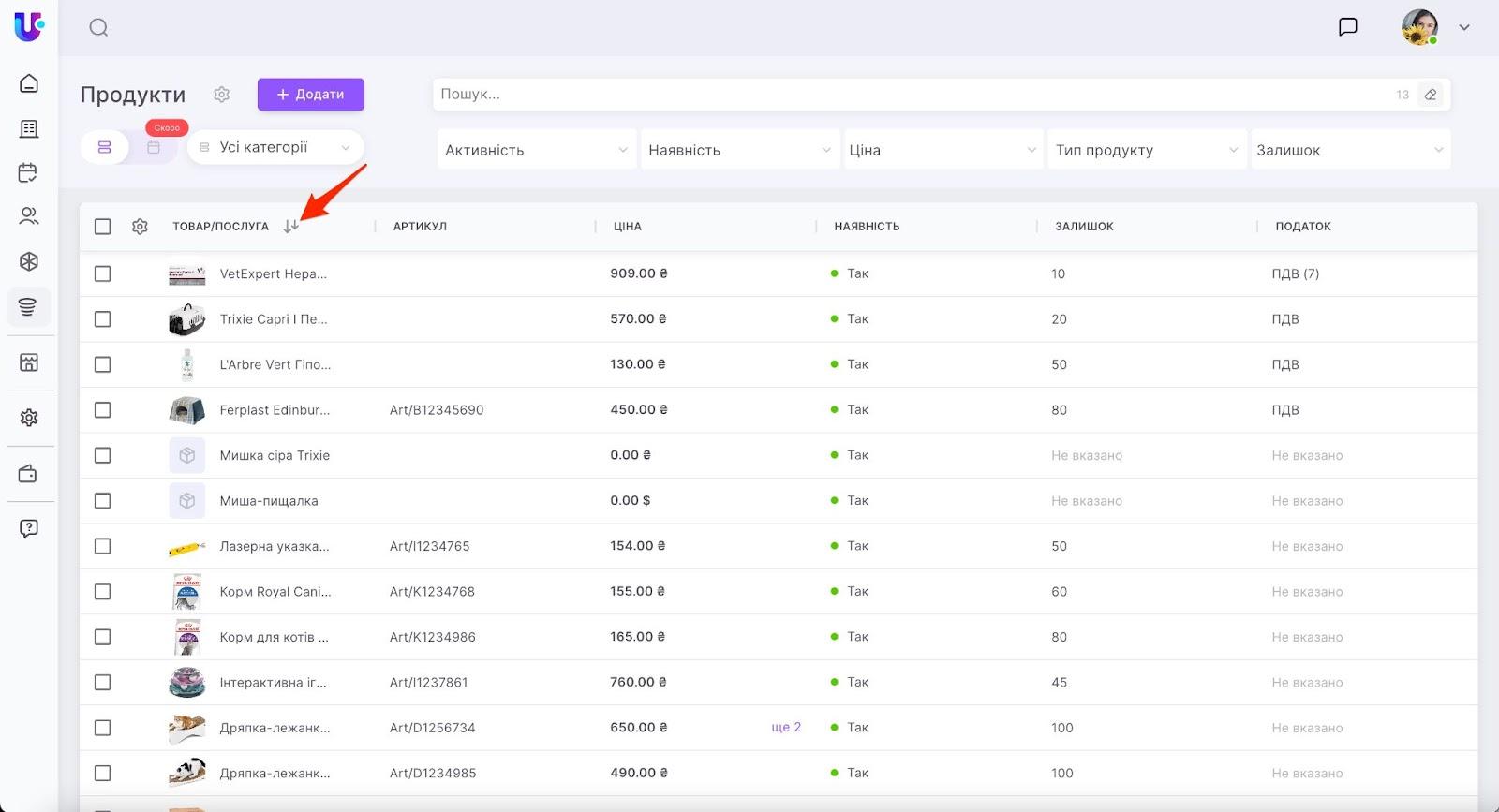Click the search magnifier icon in top bar
1499x812 pixels.
click(98, 27)
